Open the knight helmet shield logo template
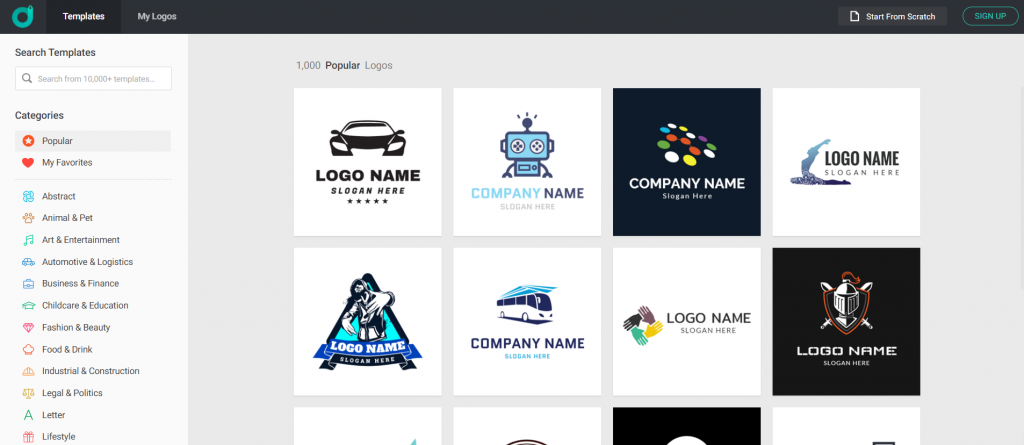This screenshot has width=1024, height=445. click(846, 321)
